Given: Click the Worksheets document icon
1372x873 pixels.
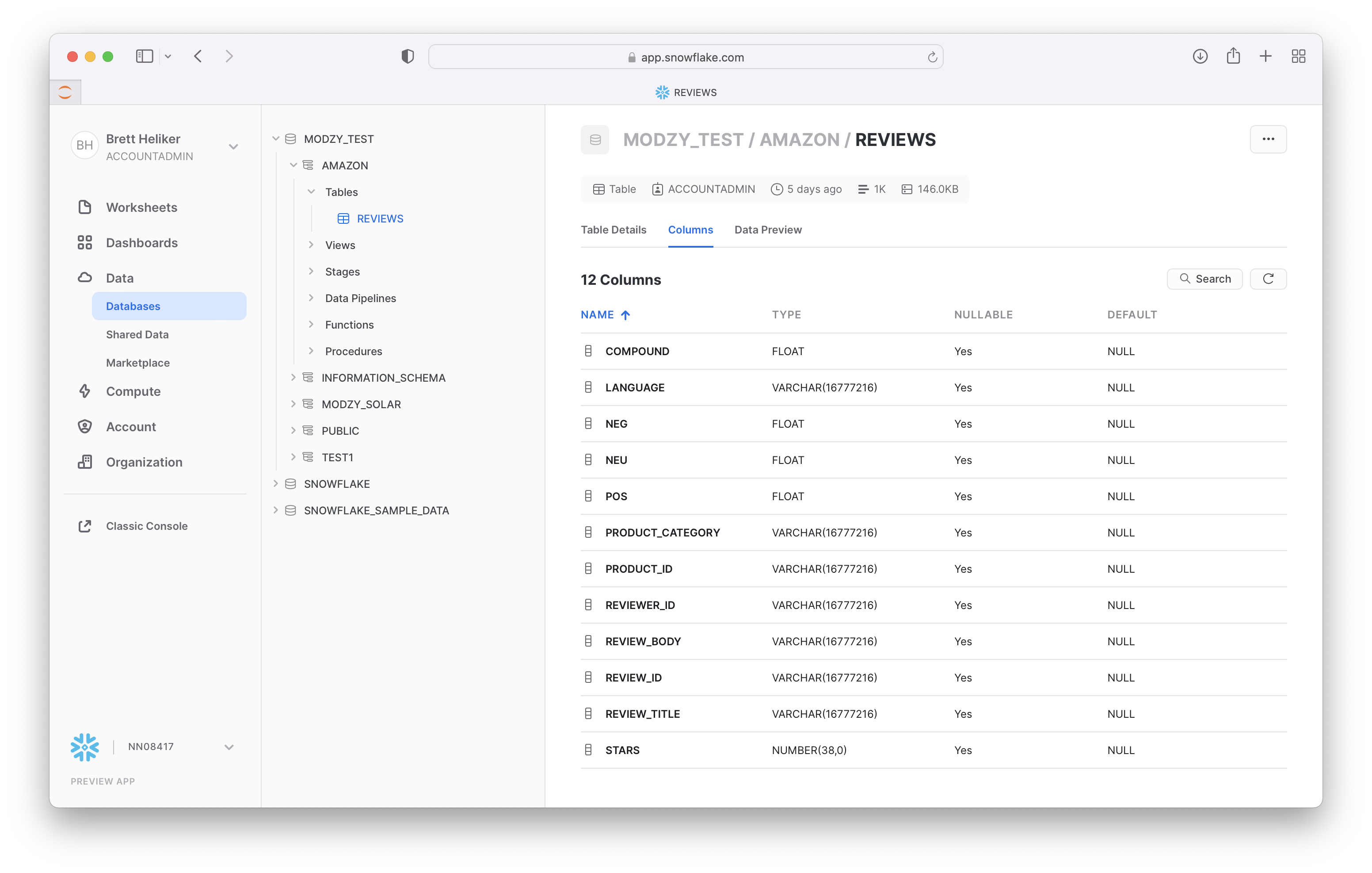Looking at the screenshot, I should pyautogui.click(x=85, y=207).
